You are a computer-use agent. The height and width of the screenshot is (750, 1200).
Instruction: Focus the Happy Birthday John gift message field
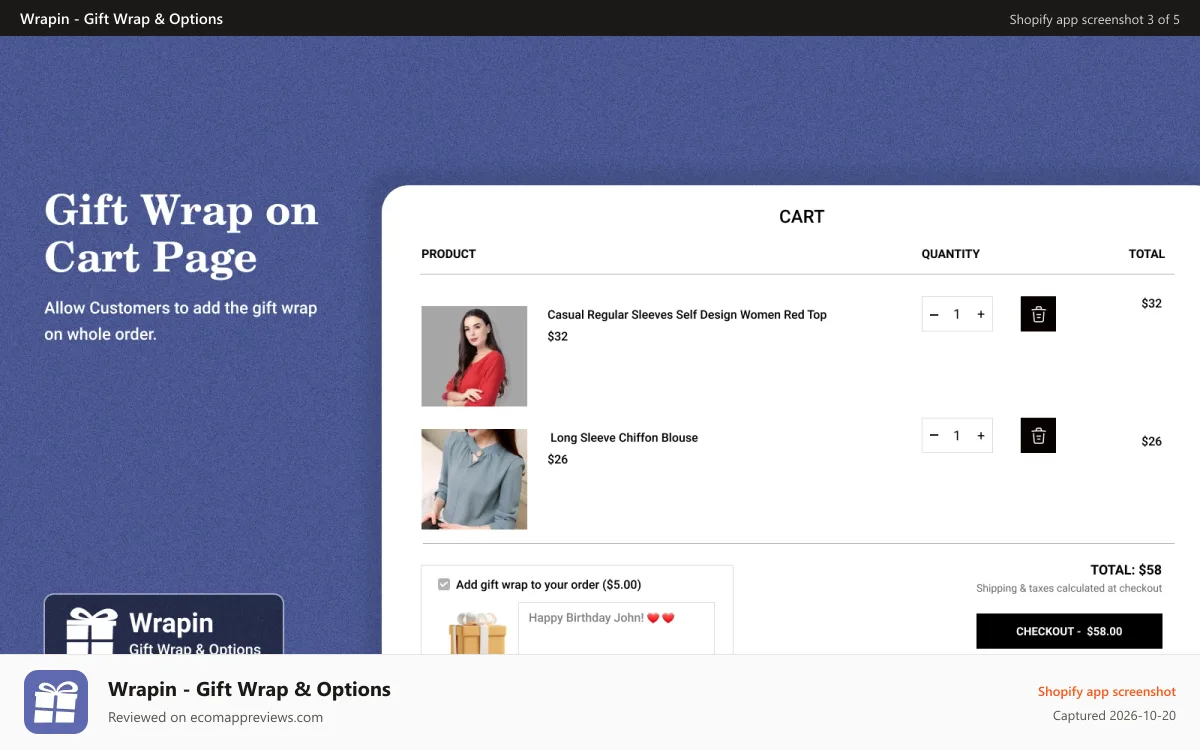click(616, 628)
